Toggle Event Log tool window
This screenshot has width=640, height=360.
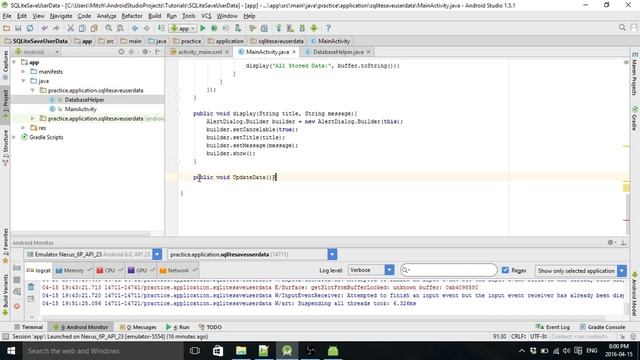tap(553, 327)
